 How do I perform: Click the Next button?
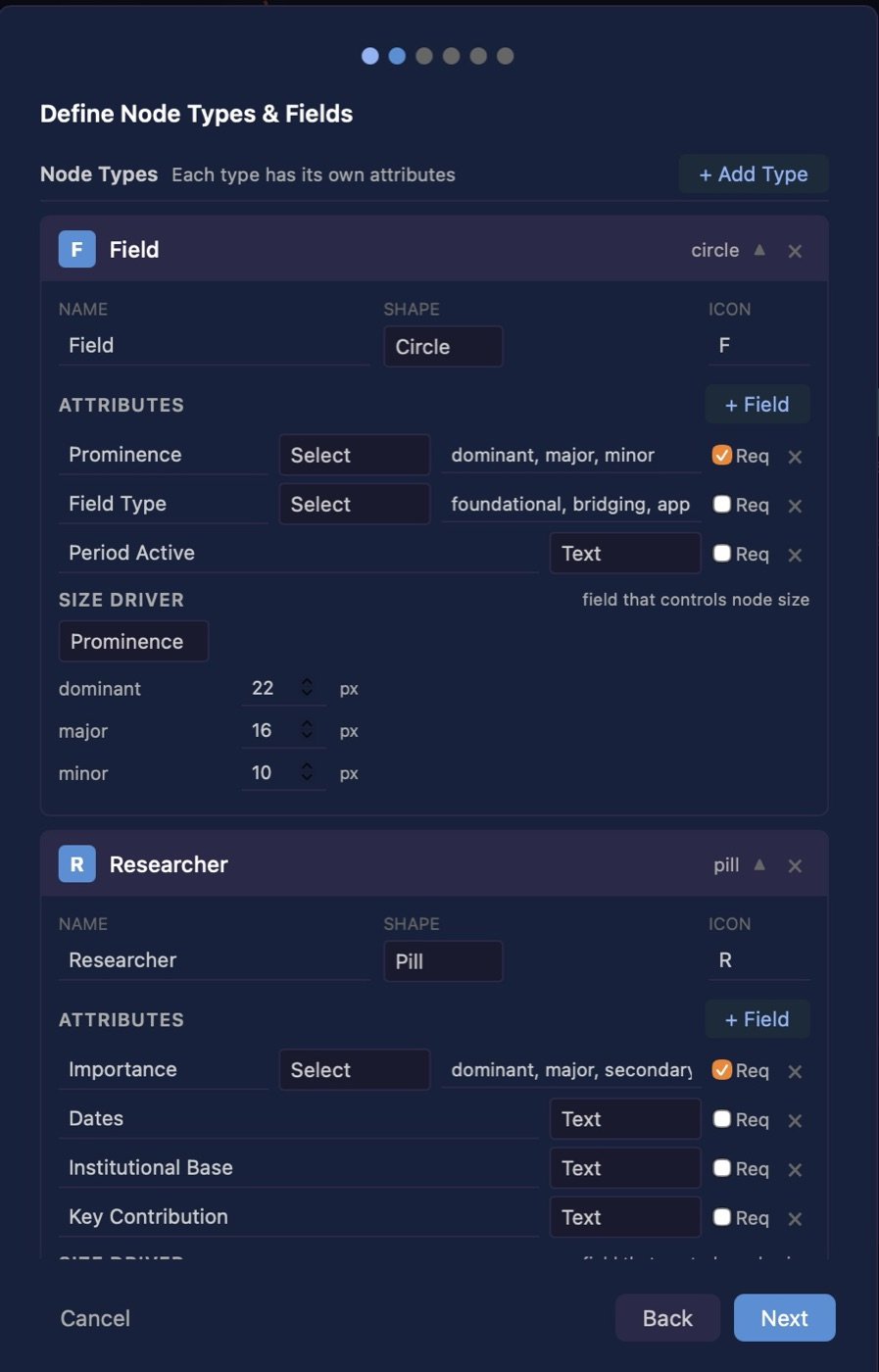pos(784,1318)
